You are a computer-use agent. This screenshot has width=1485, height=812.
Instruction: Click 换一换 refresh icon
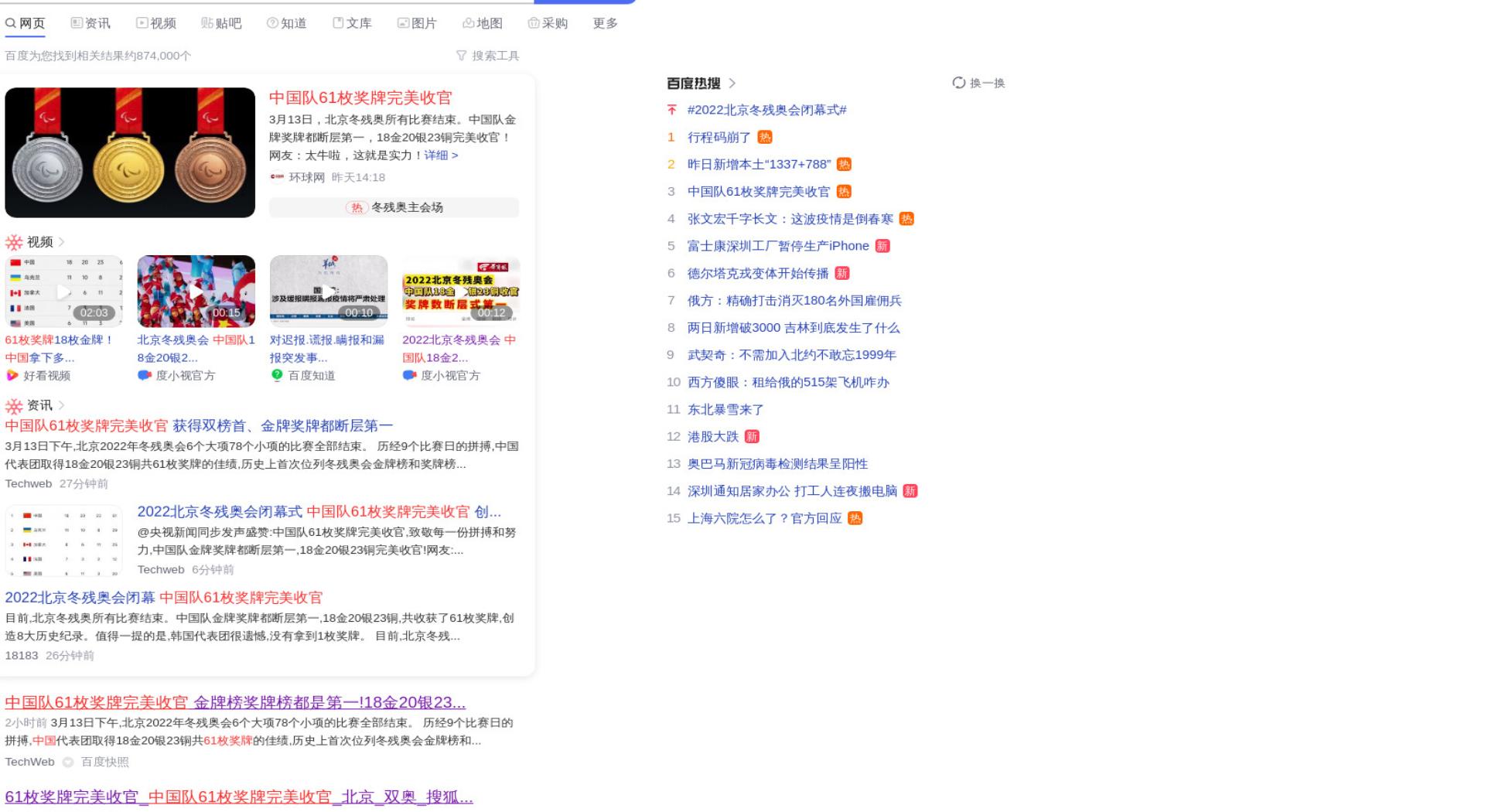tap(959, 83)
